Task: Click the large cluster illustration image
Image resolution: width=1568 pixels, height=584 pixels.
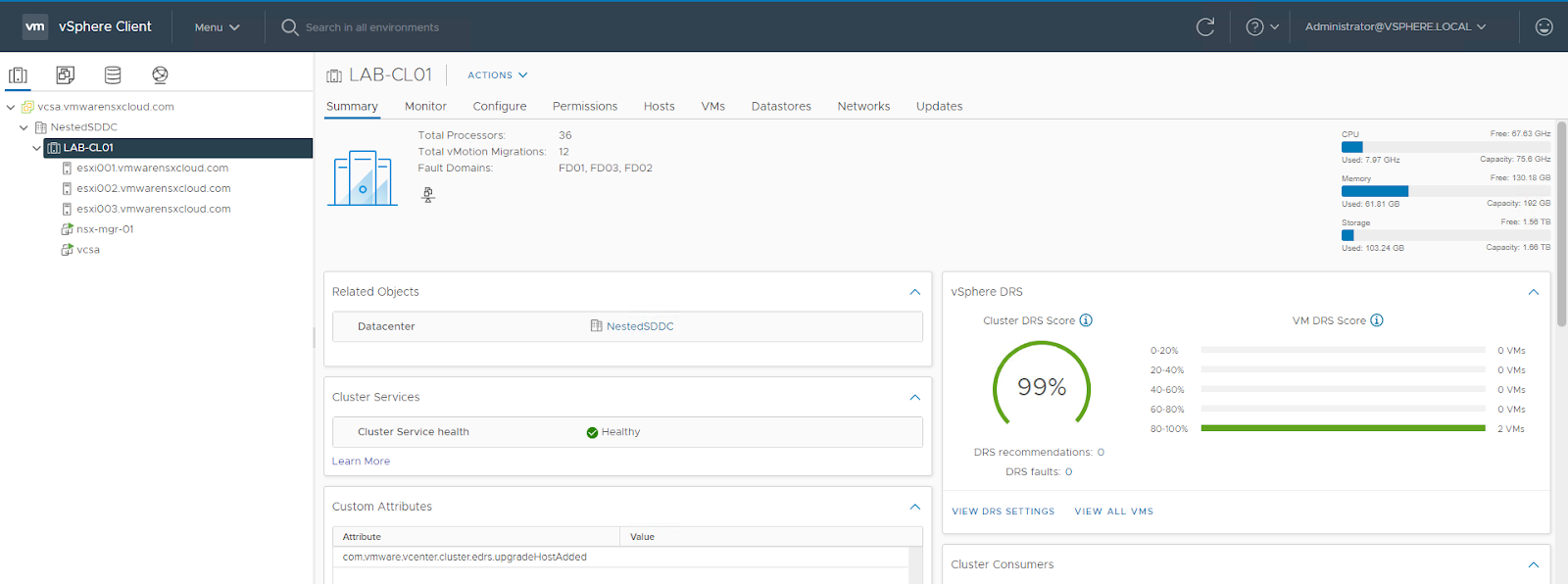Action: click(363, 177)
